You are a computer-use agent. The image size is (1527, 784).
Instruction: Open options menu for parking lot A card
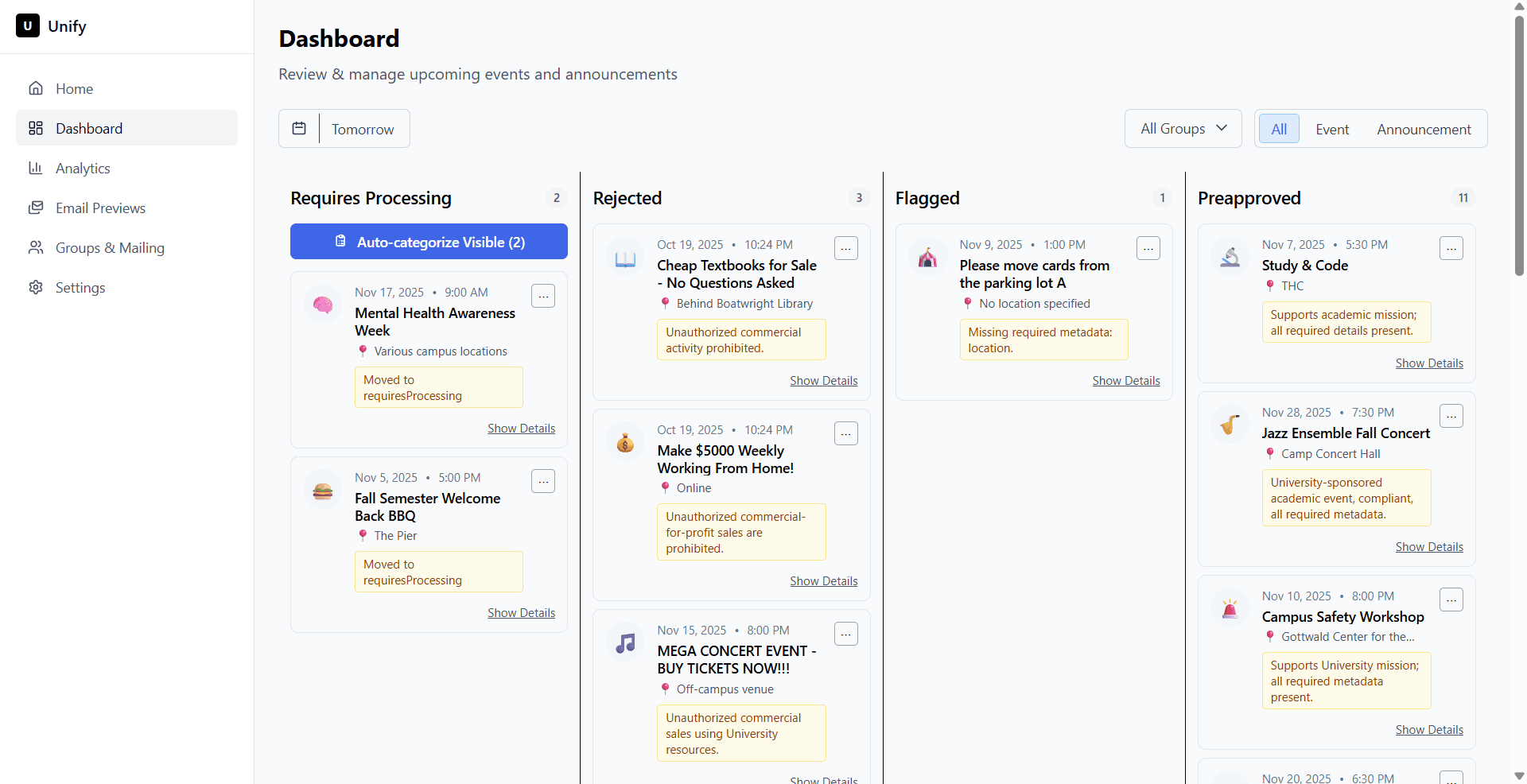point(1148,248)
